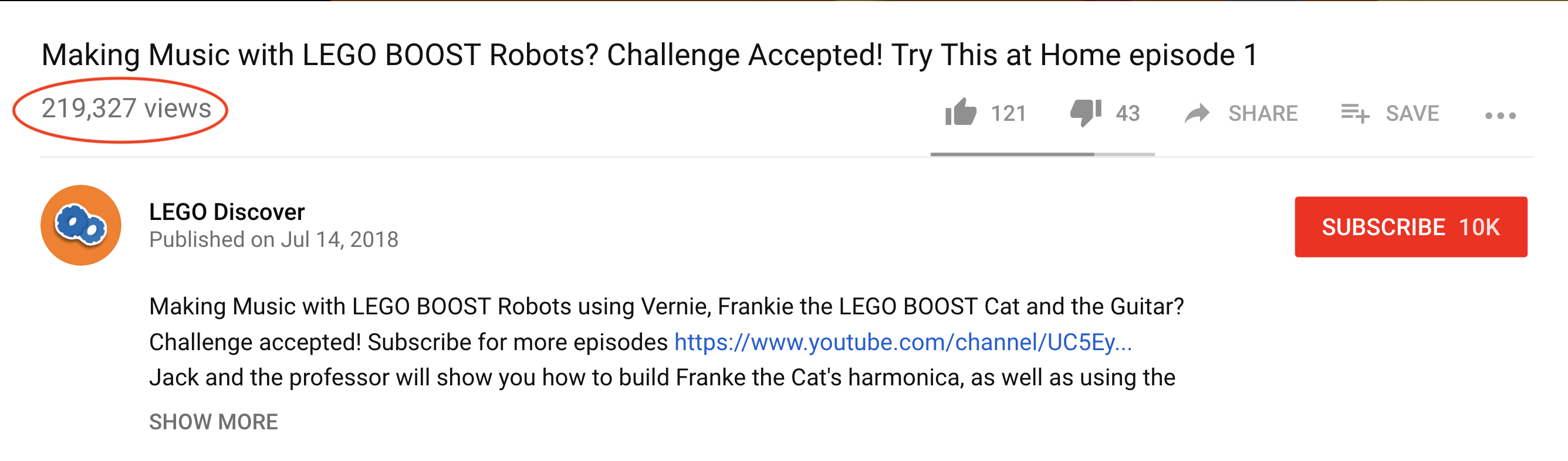This screenshot has width=1568, height=461.
Task: Click the description line starting 'Jack and the professor'
Action: (x=662, y=378)
